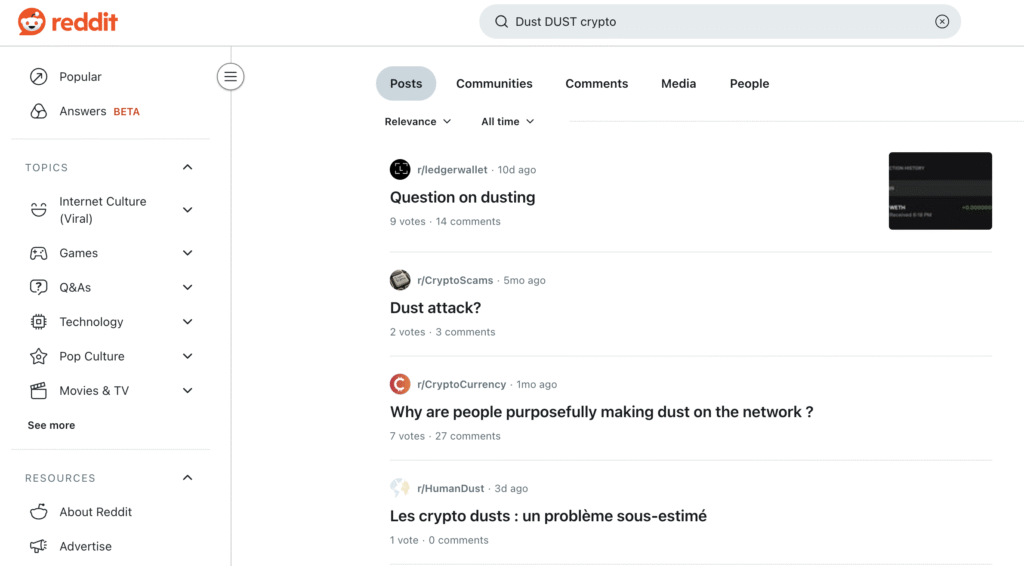Open the Relevance sort dropdown
Image resolution: width=1024 pixels, height=566 pixels.
(x=418, y=122)
